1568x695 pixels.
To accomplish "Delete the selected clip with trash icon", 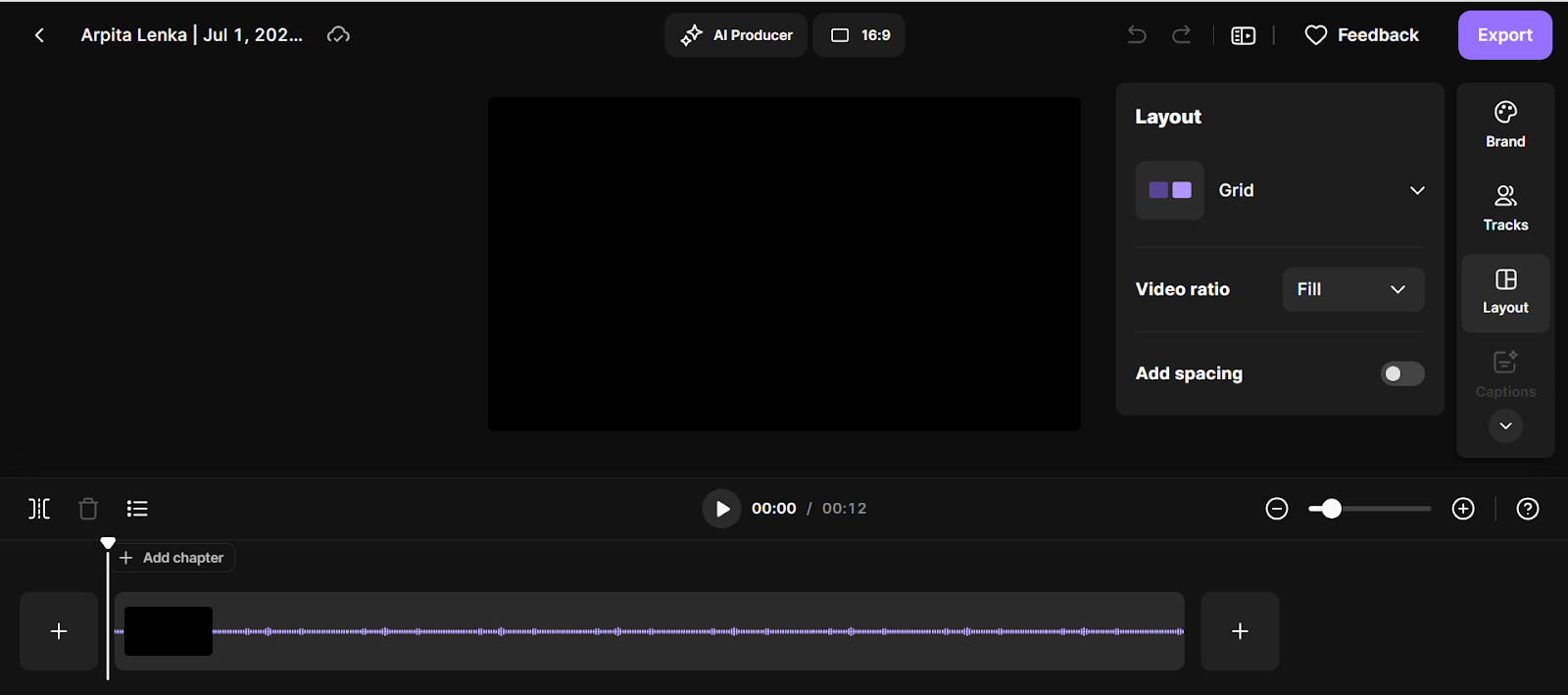I will [88, 509].
